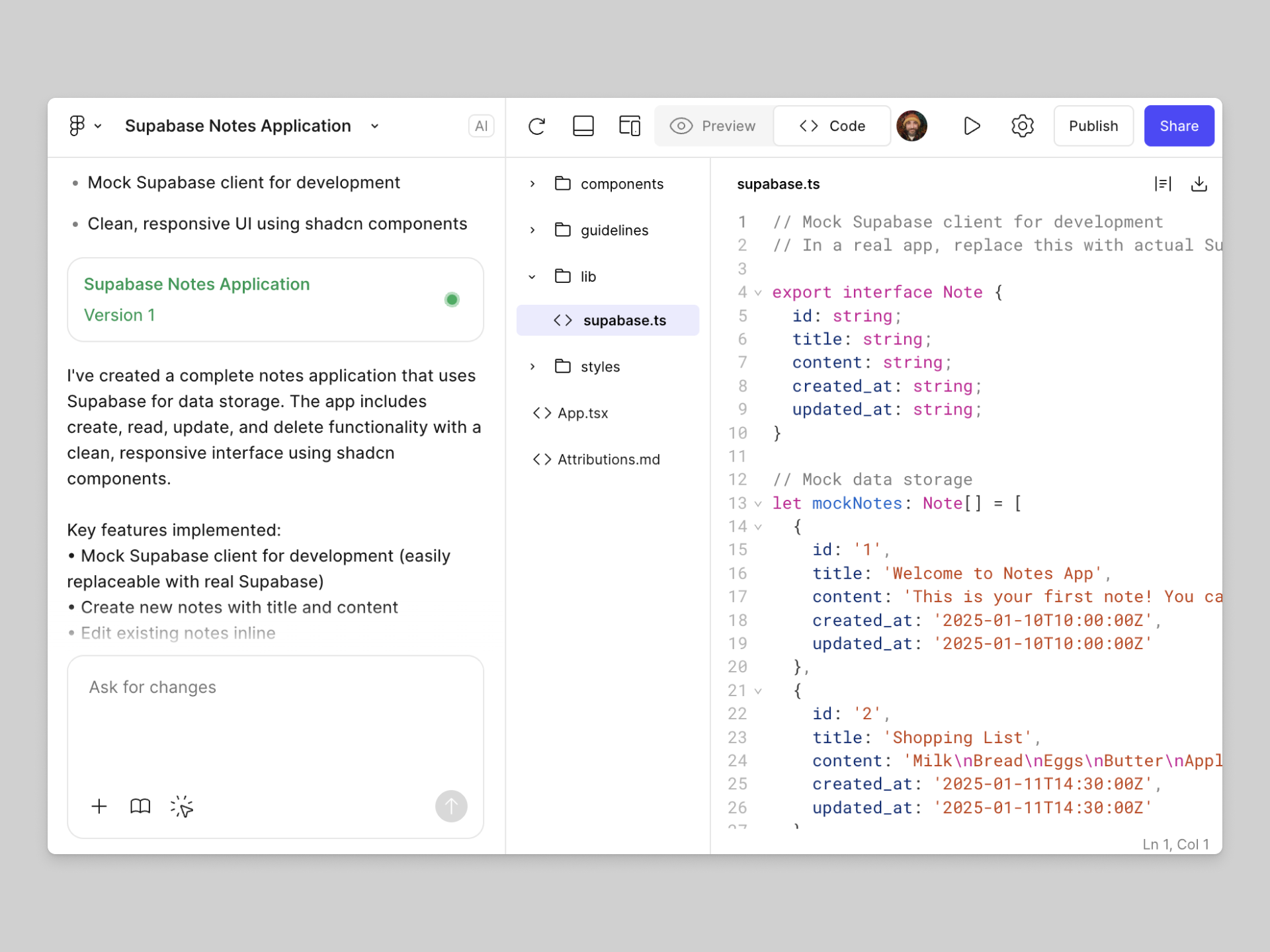
Task: Click the Publish button
Action: pos(1093,126)
